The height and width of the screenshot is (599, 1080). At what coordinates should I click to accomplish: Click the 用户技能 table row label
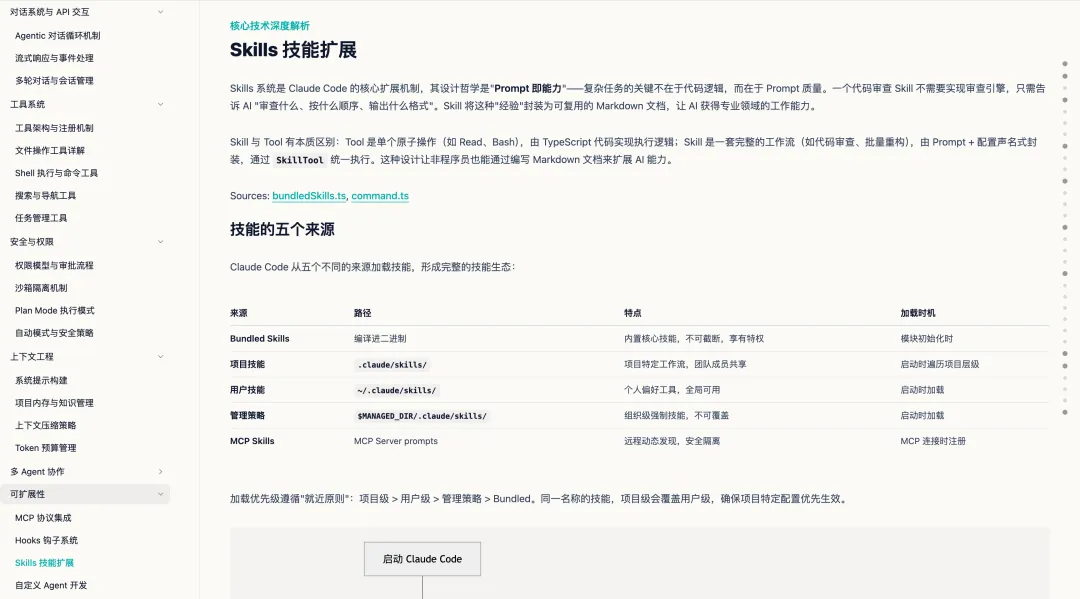[x=247, y=390]
